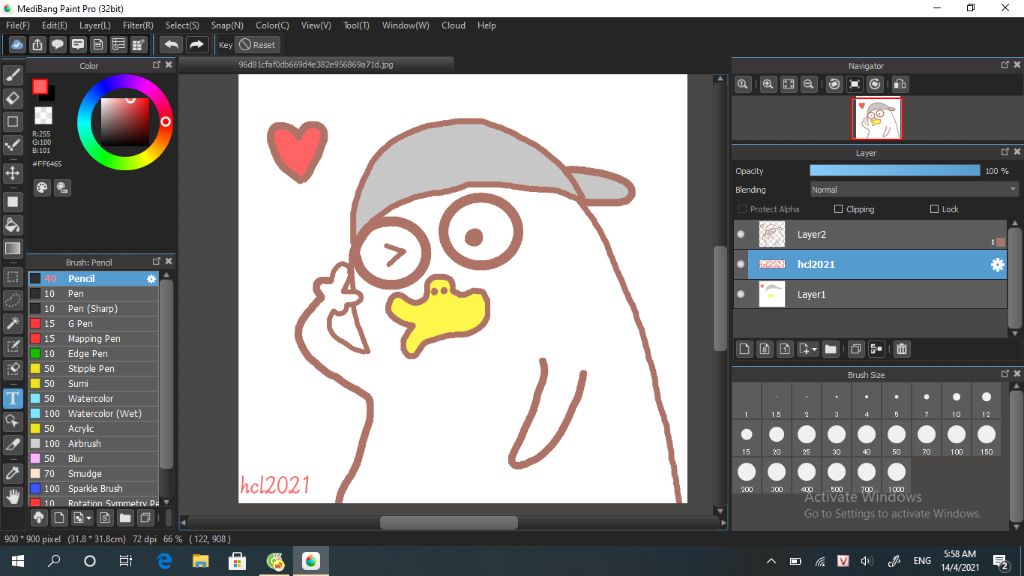Open Windows Start menu
The width and height of the screenshot is (1024, 576).
pos(18,561)
